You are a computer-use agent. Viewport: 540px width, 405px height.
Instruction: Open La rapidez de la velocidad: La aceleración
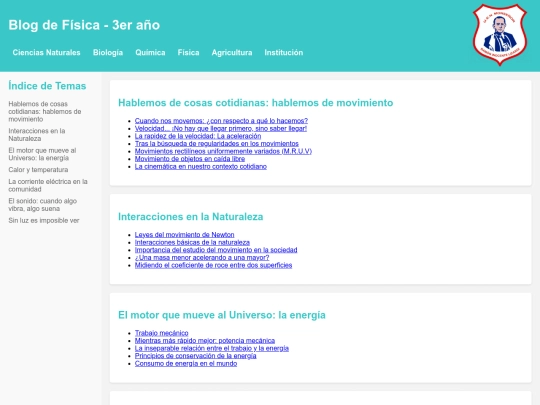198,136
